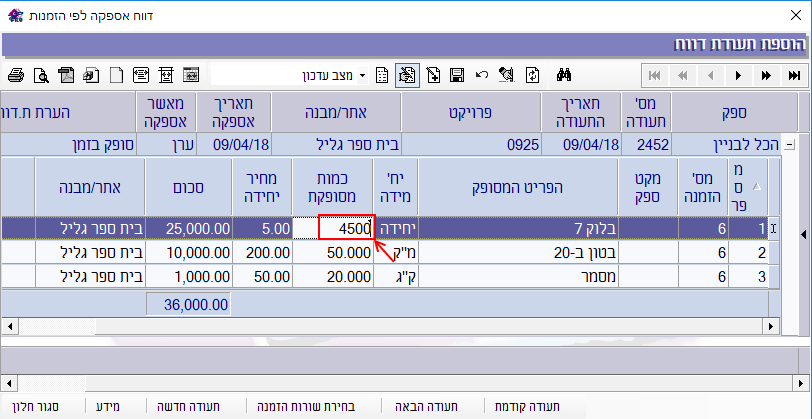Click the refresh document icon
The height and width of the screenshot is (419, 812).
(532, 75)
